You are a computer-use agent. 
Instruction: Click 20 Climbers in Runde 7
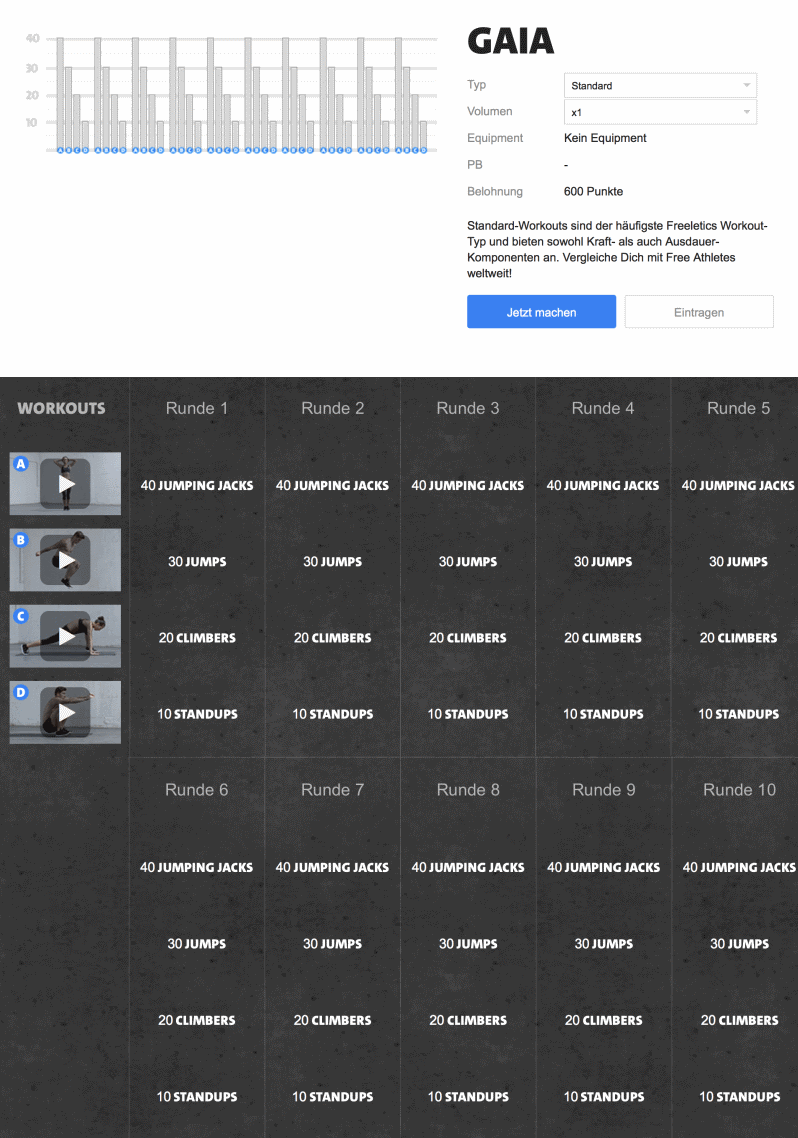click(x=332, y=1020)
